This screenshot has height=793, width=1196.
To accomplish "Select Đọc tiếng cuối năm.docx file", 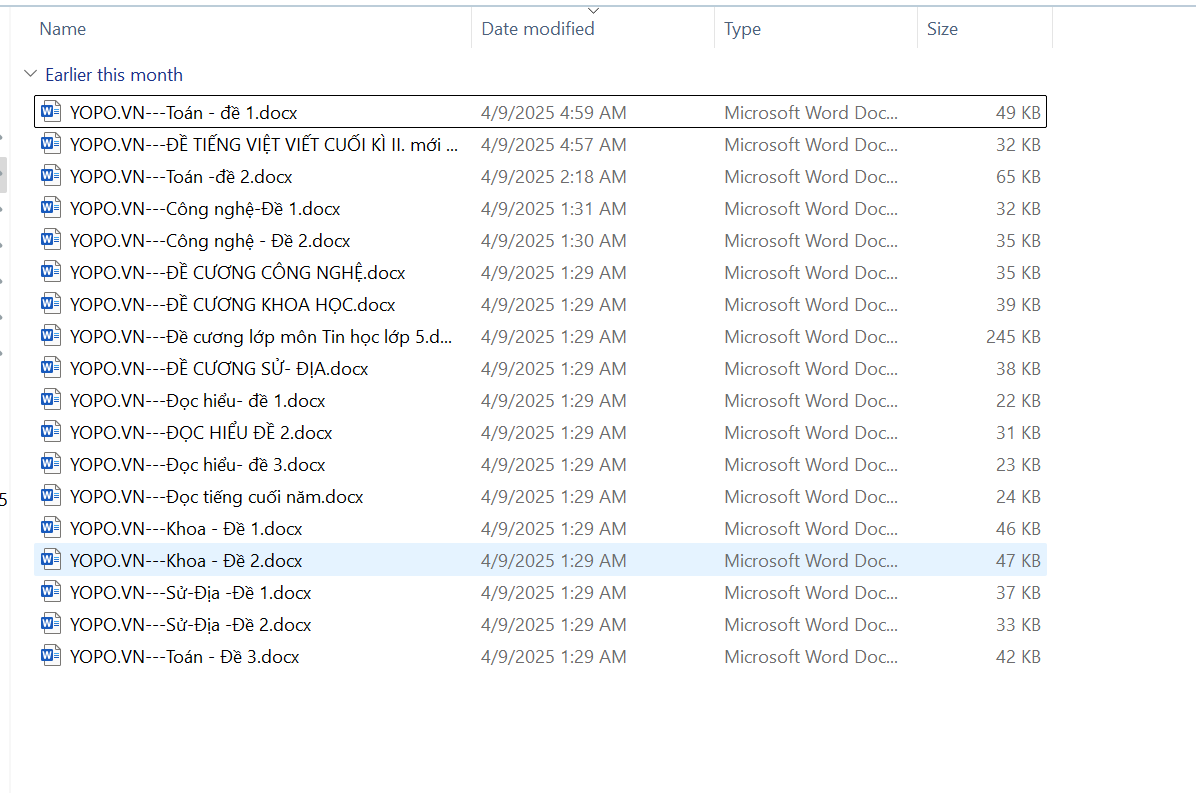I will point(216,497).
